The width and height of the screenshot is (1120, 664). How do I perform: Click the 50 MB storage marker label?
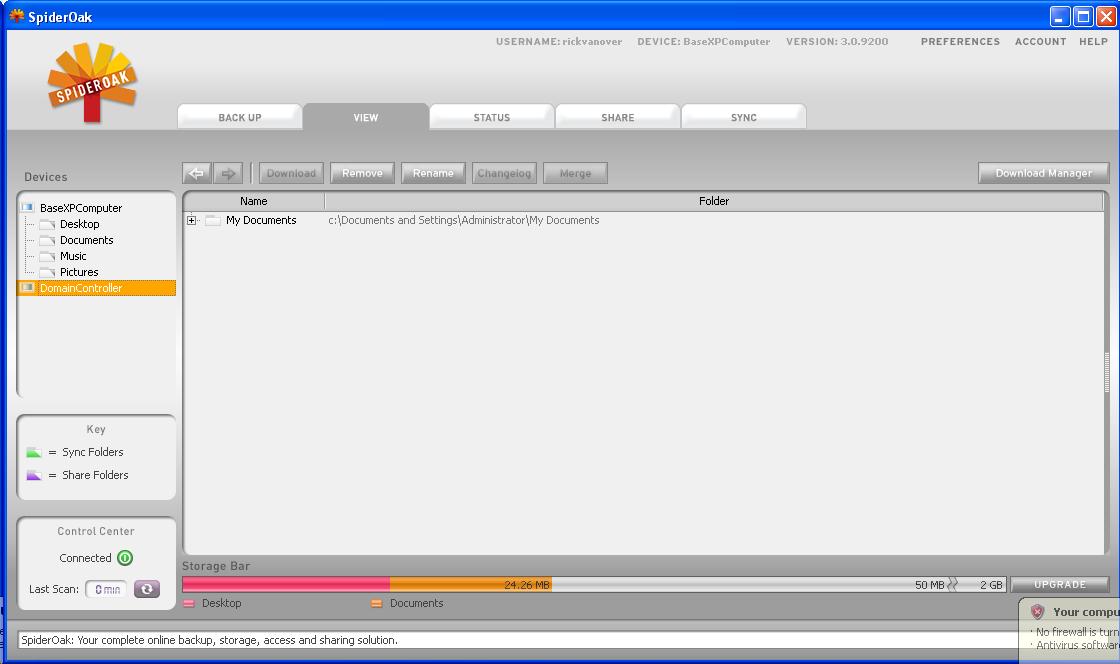coord(929,585)
